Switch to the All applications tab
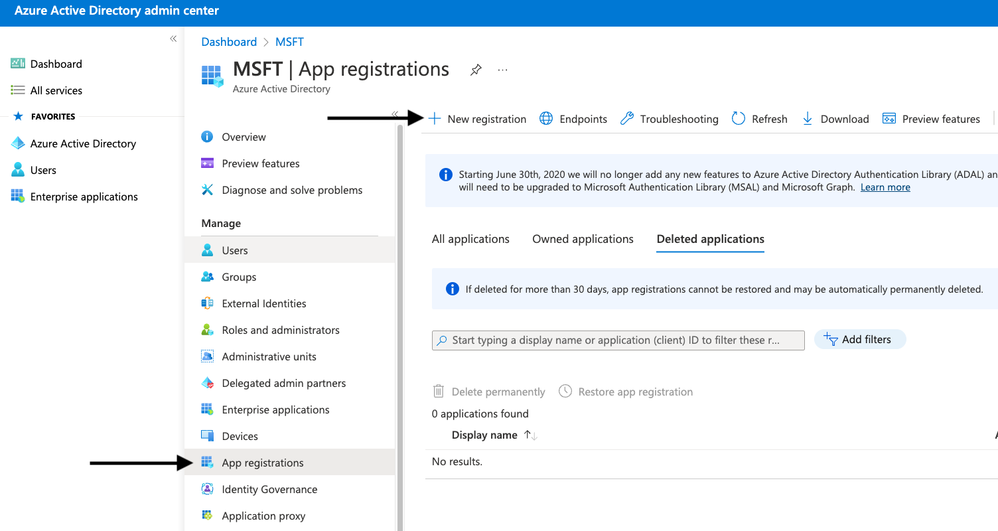The image size is (998, 531). pos(470,239)
